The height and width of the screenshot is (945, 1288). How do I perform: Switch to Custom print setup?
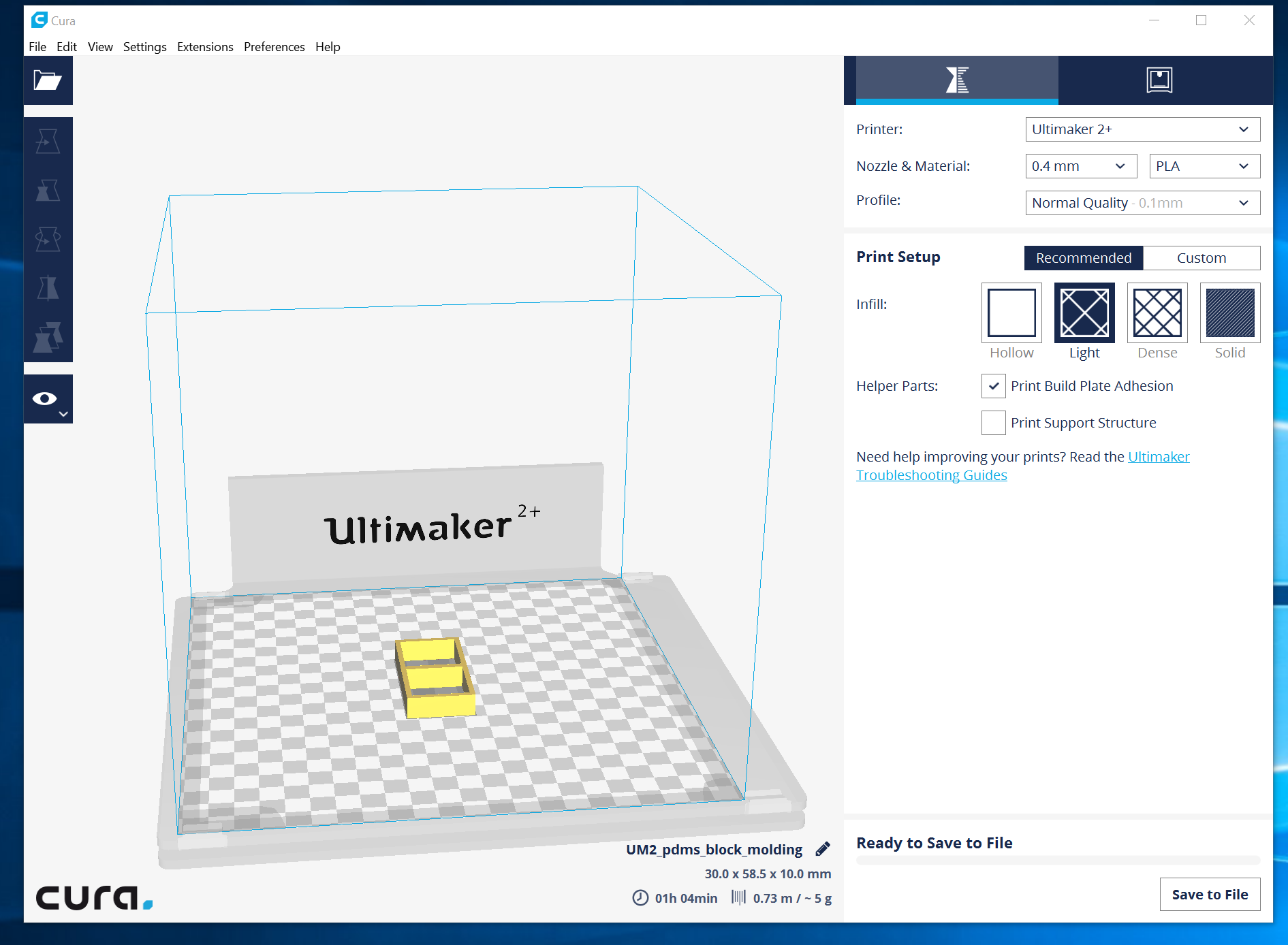coord(1201,258)
